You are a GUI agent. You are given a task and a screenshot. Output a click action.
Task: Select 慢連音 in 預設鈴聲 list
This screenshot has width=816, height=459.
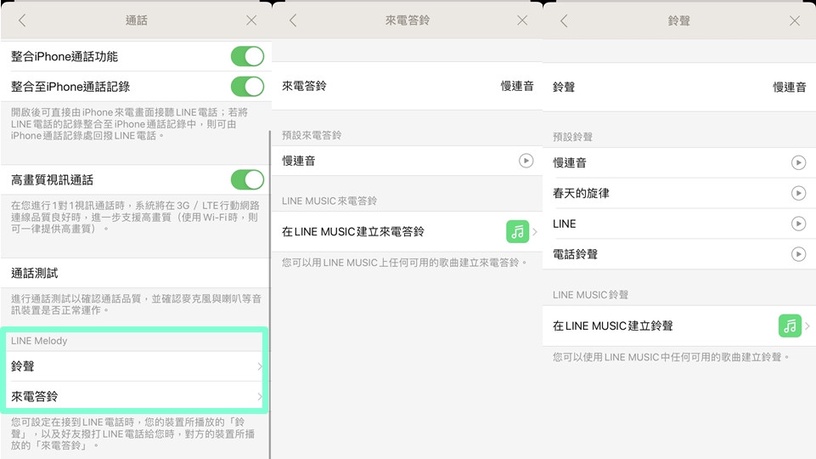click(679, 163)
